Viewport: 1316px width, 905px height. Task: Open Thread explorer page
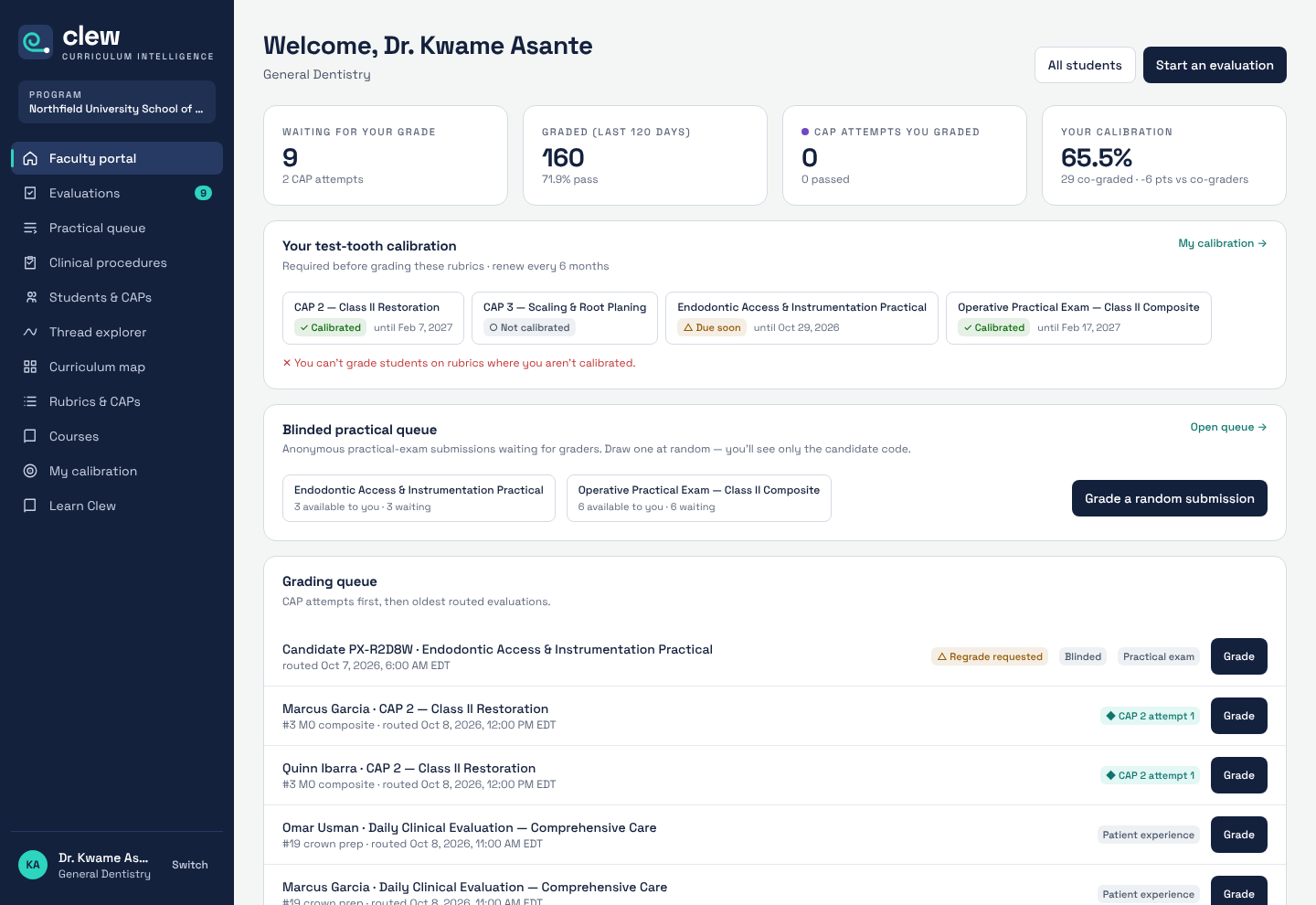(x=117, y=332)
